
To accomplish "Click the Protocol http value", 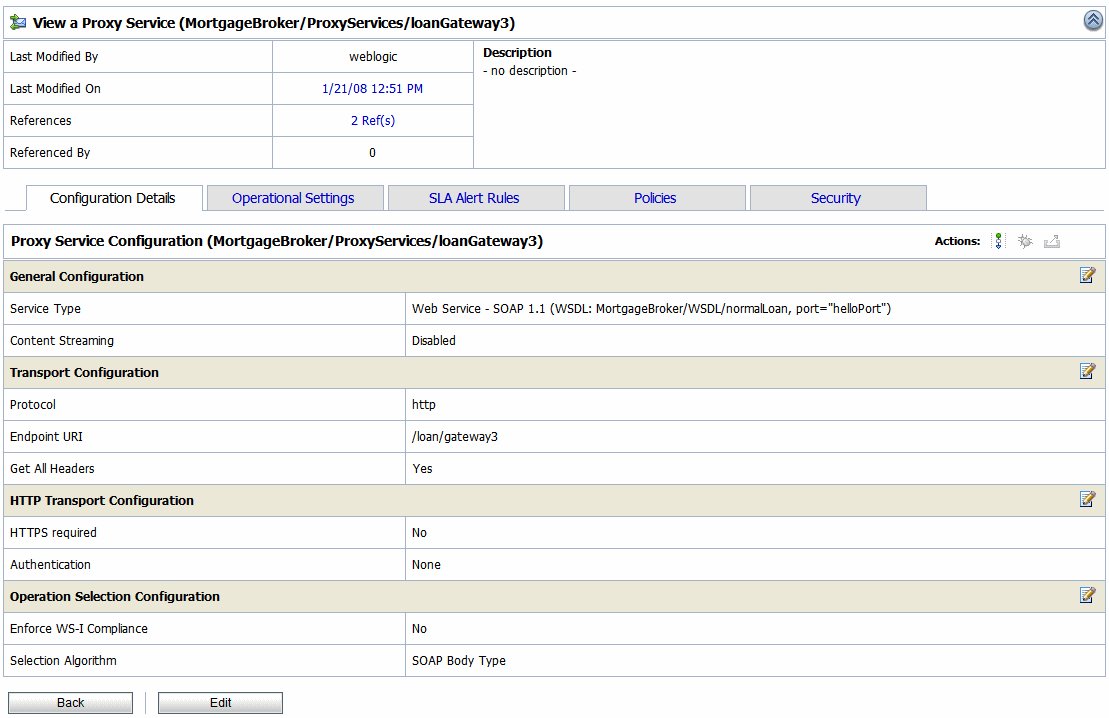I will click(x=424, y=405).
